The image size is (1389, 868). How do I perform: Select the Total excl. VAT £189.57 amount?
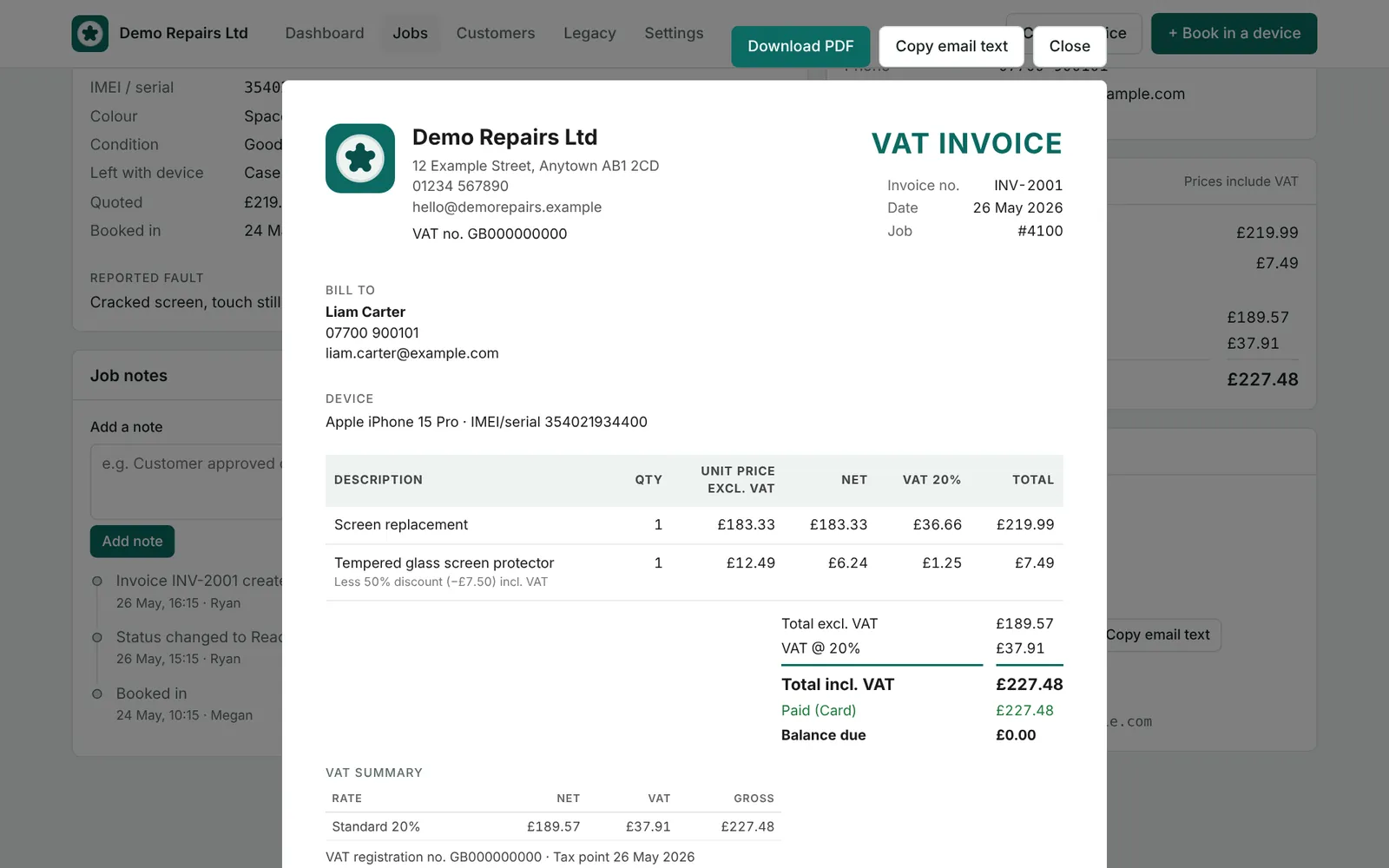point(1024,623)
